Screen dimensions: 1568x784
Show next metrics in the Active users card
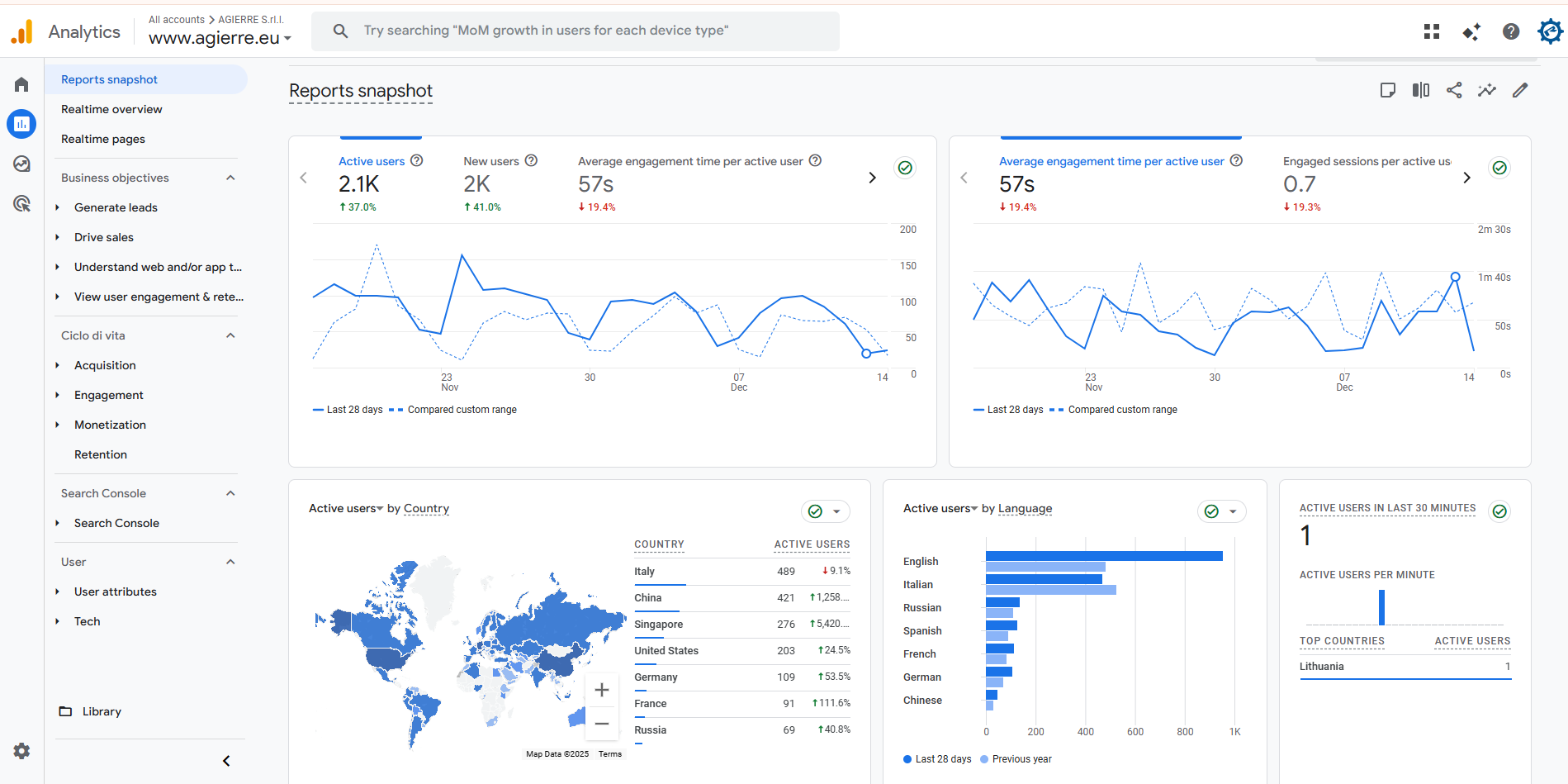point(872,178)
